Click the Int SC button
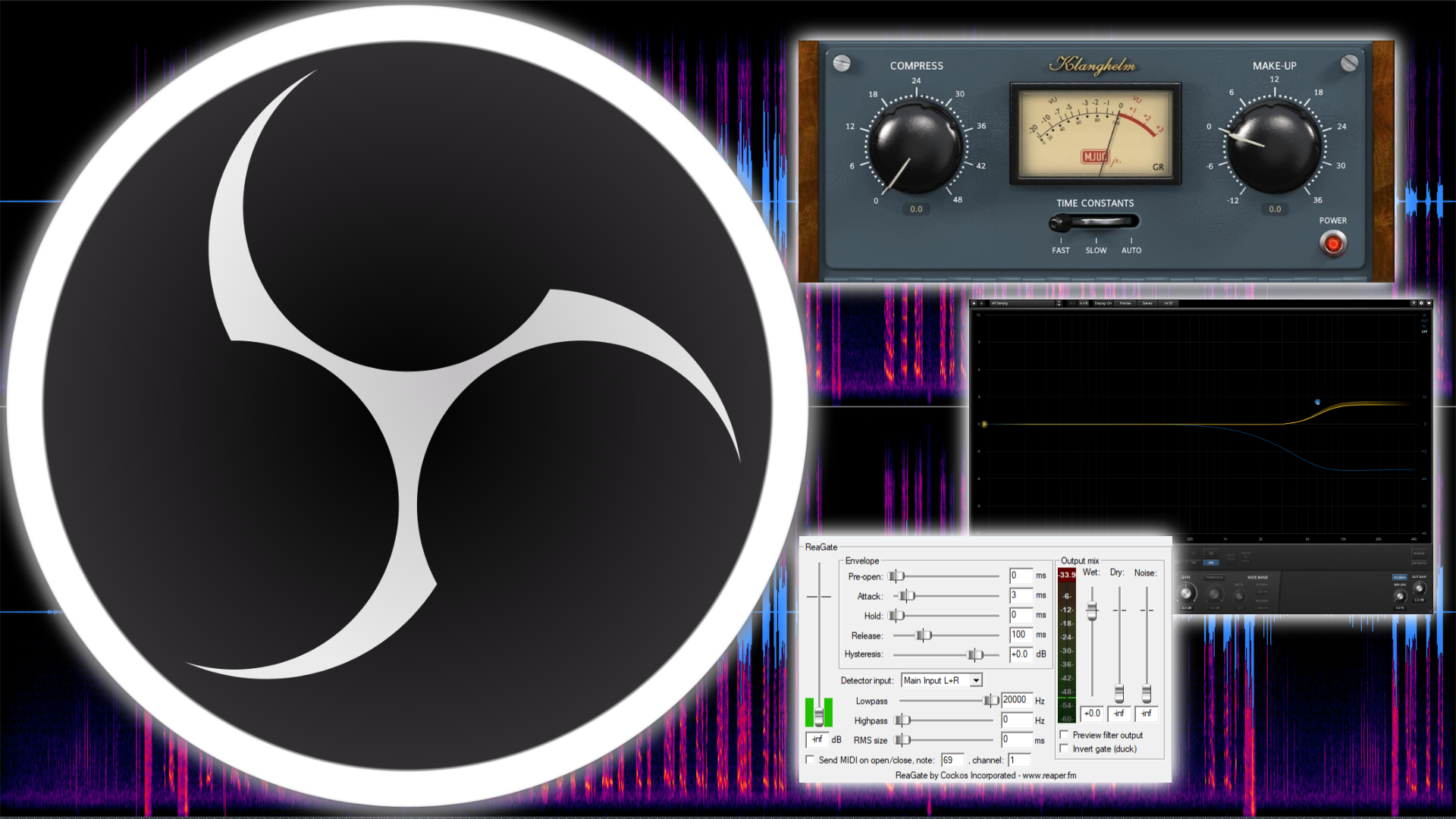Image resolution: width=1456 pixels, height=819 pixels. coord(1169,303)
